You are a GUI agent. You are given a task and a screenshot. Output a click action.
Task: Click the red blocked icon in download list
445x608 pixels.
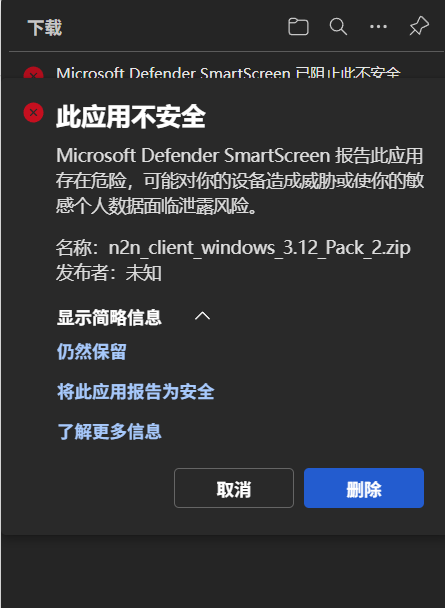pyautogui.click(x=33, y=73)
